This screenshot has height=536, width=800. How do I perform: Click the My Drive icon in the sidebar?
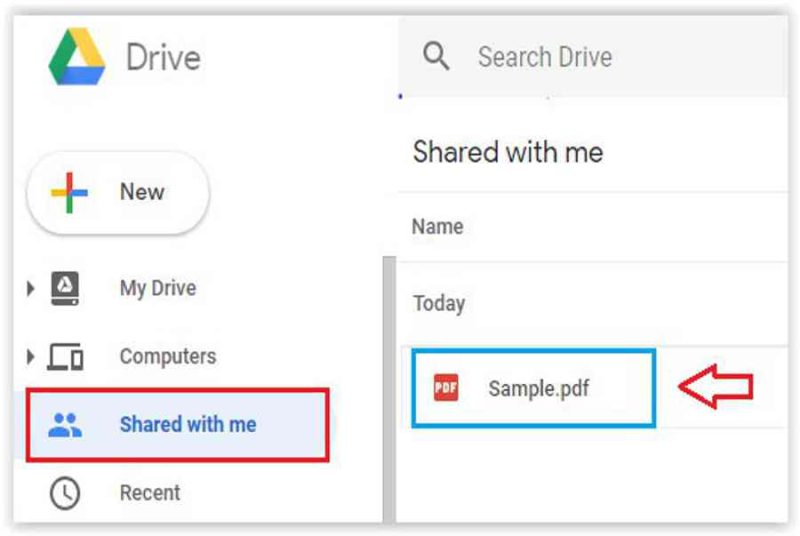(x=65, y=288)
